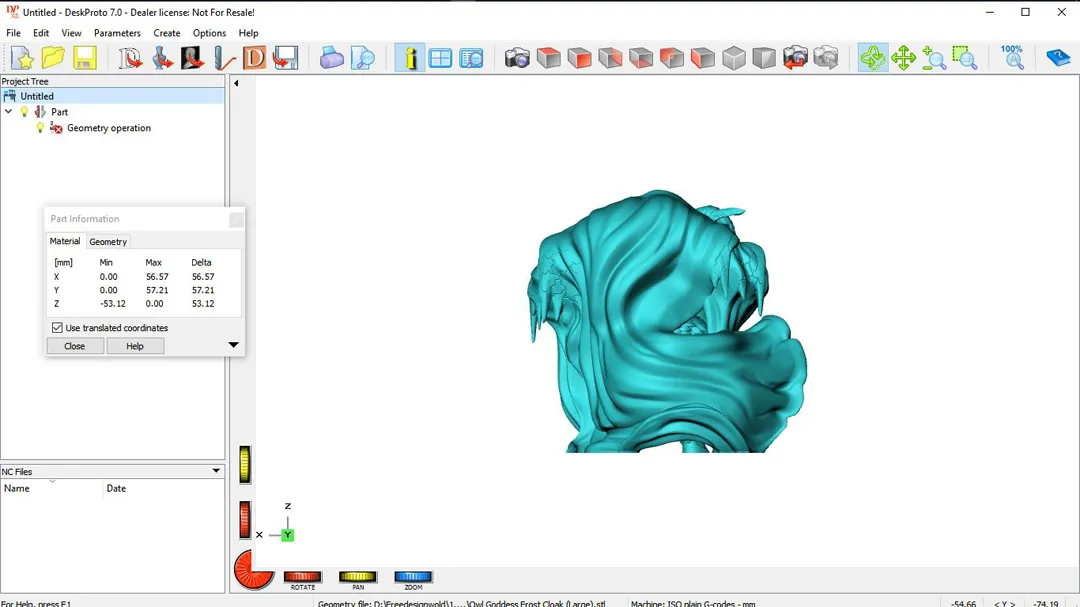Screen dimensions: 1080x607
Task: Click the Print preview icon (page with magnifier)
Action: coord(362,58)
